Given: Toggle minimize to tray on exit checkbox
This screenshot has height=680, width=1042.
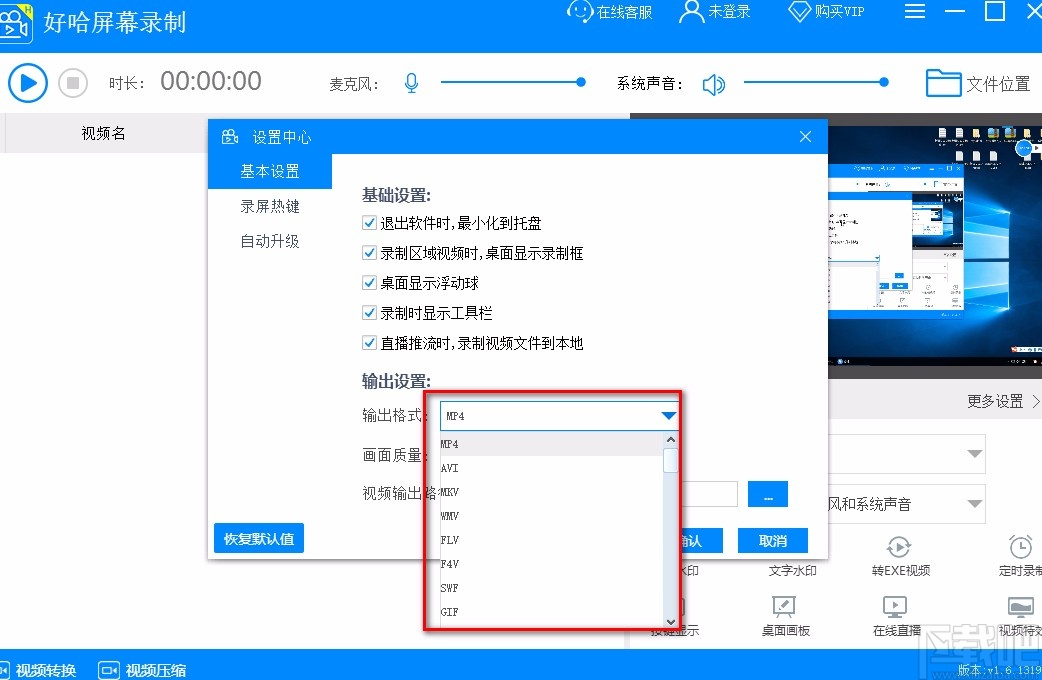Looking at the screenshot, I should tap(369, 223).
